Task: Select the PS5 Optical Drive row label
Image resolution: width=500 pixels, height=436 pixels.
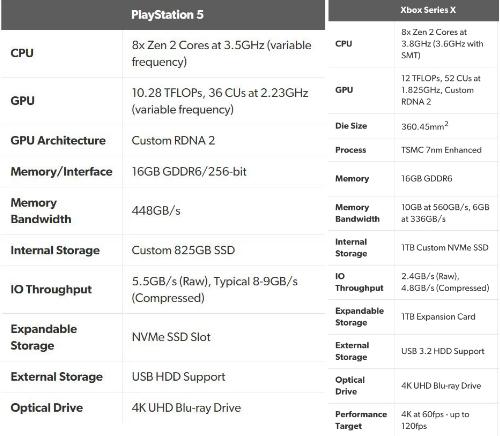Action: [47, 408]
